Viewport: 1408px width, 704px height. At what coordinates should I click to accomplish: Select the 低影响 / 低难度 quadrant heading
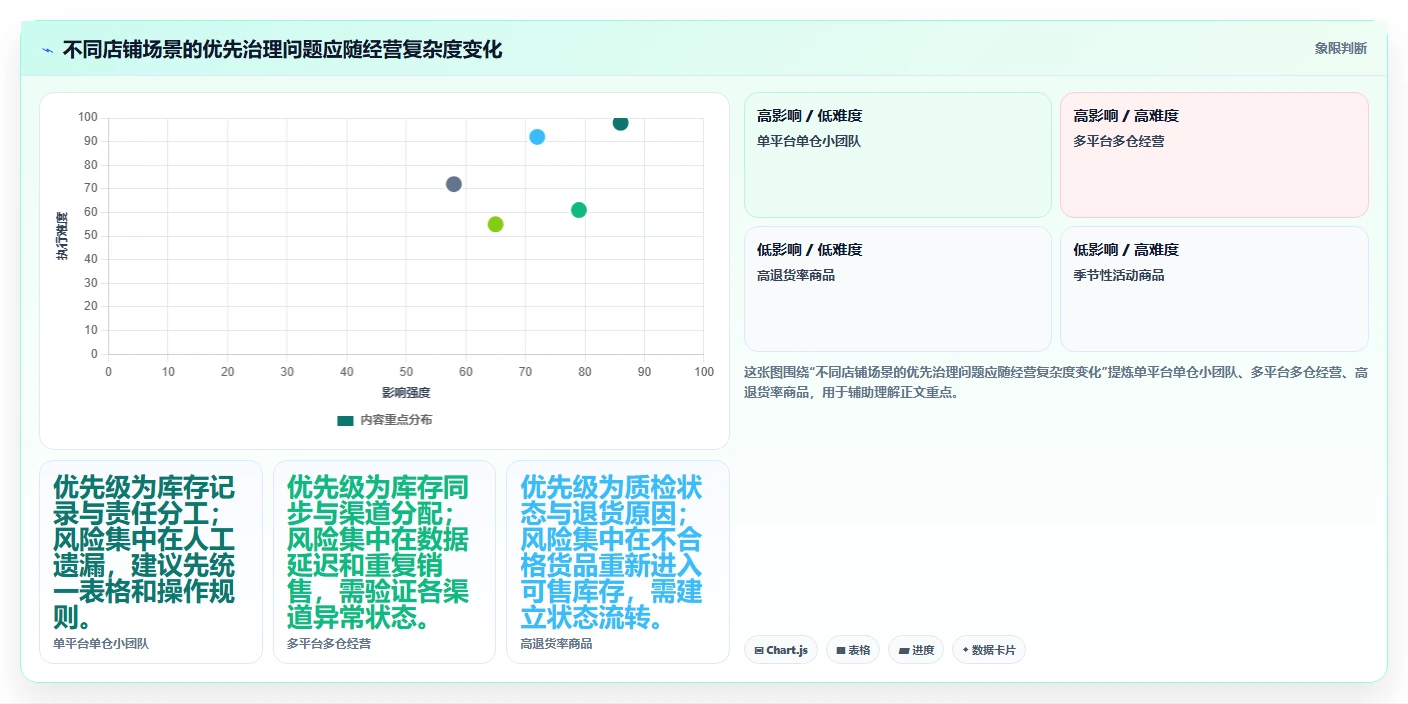coord(809,250)
